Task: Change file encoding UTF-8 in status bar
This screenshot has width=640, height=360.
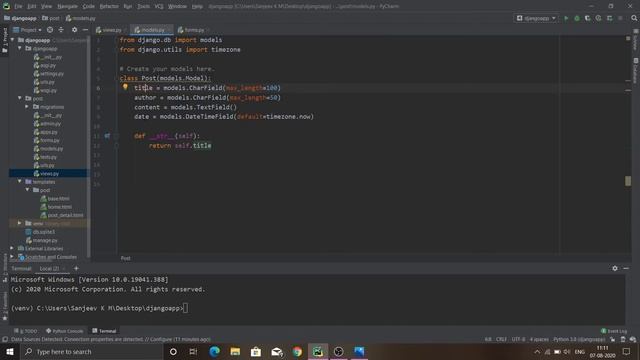Action: pos(518,339)
